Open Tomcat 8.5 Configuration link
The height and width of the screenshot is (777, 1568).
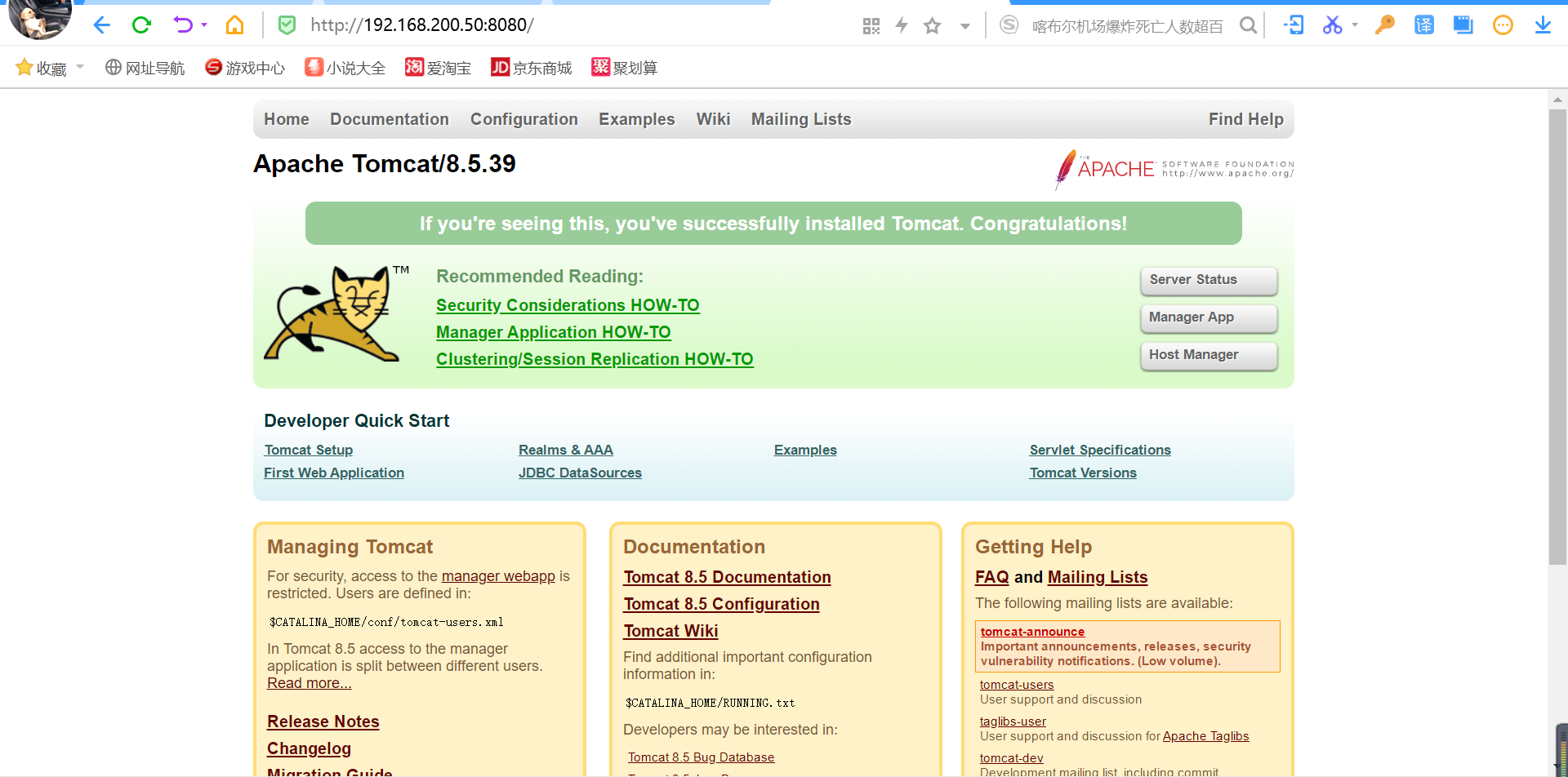[x=722, y=604]
